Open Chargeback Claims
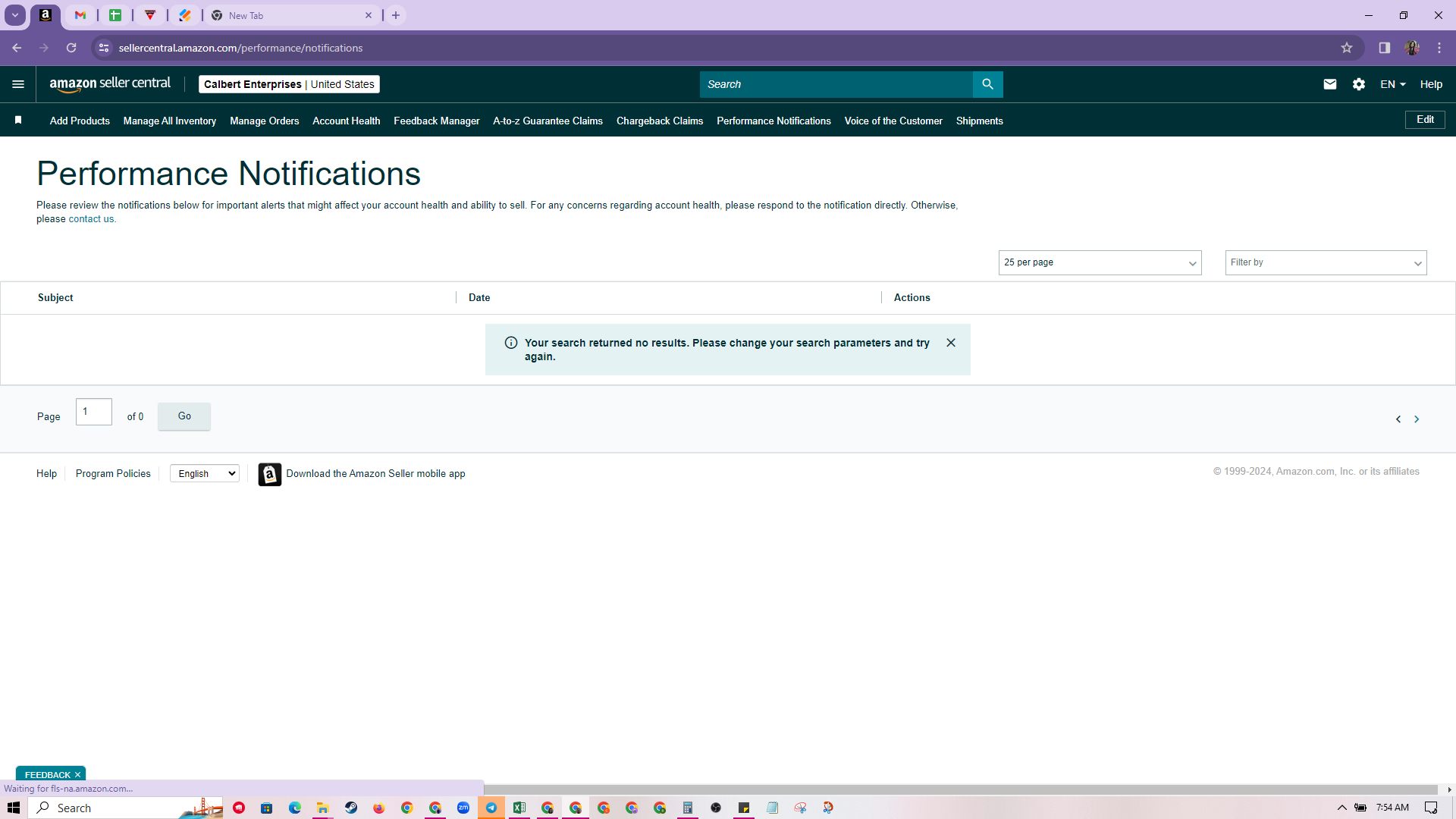The image size is (1456, 819). (660, 121)
